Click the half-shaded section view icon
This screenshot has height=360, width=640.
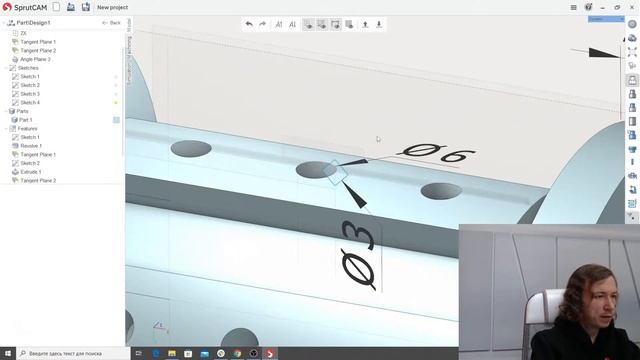[632, 121]
